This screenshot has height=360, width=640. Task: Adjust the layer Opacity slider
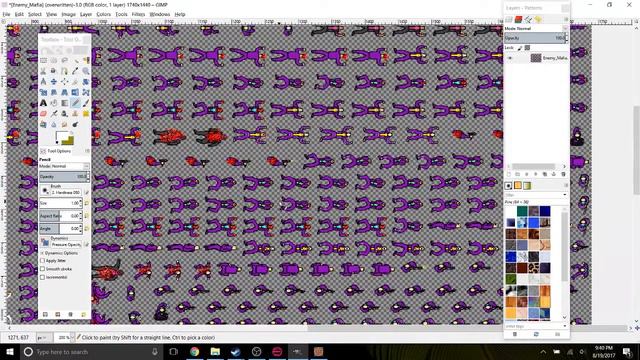(x=535, y=38)
